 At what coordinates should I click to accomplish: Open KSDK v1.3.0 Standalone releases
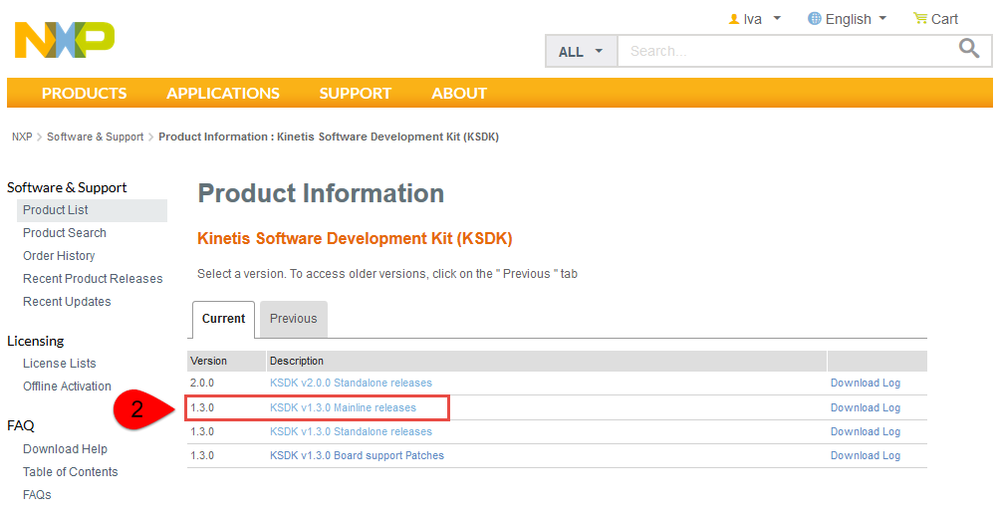click(x=351, y=432)
